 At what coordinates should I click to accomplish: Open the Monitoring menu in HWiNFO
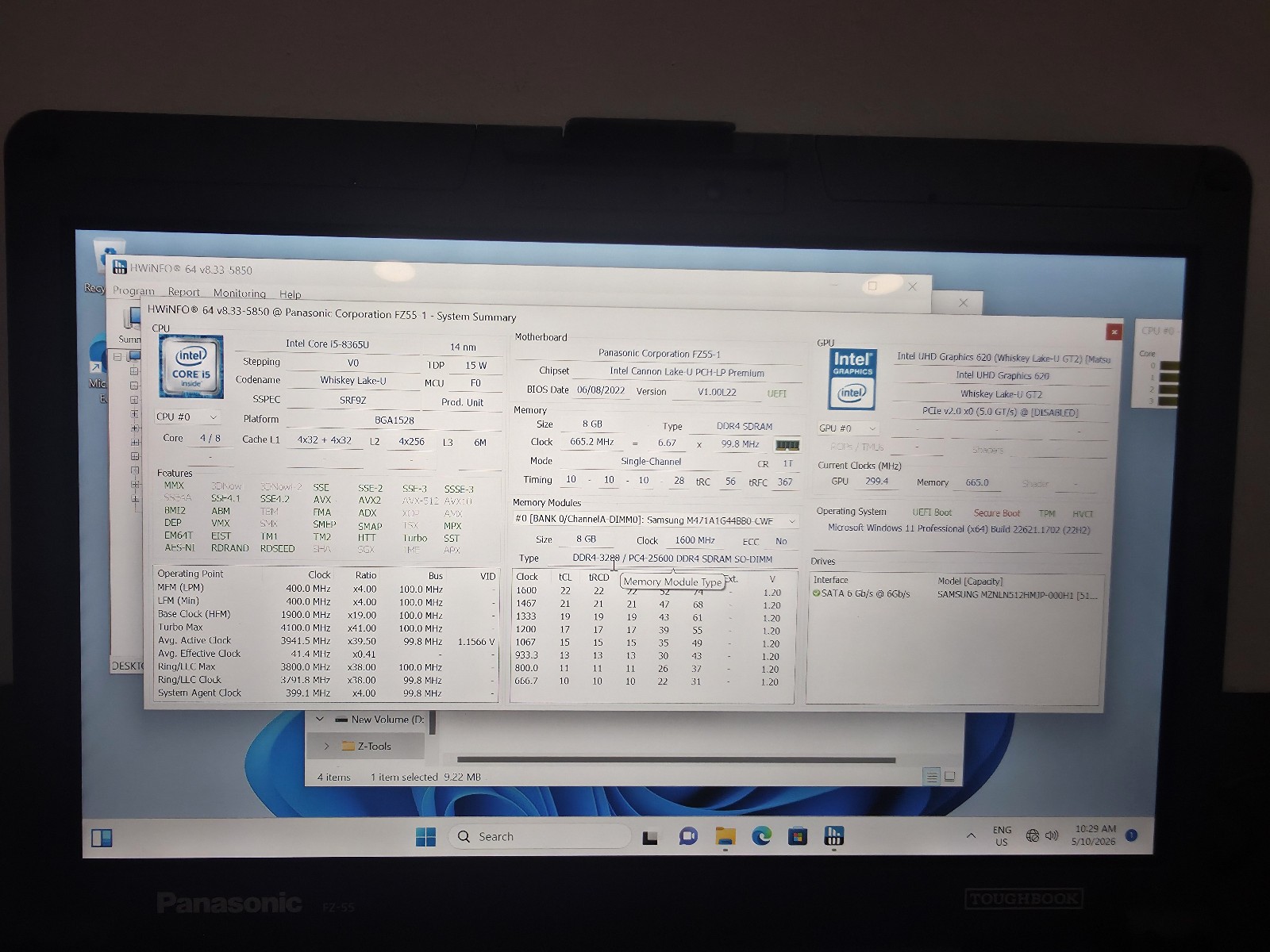tap(239, 293)
